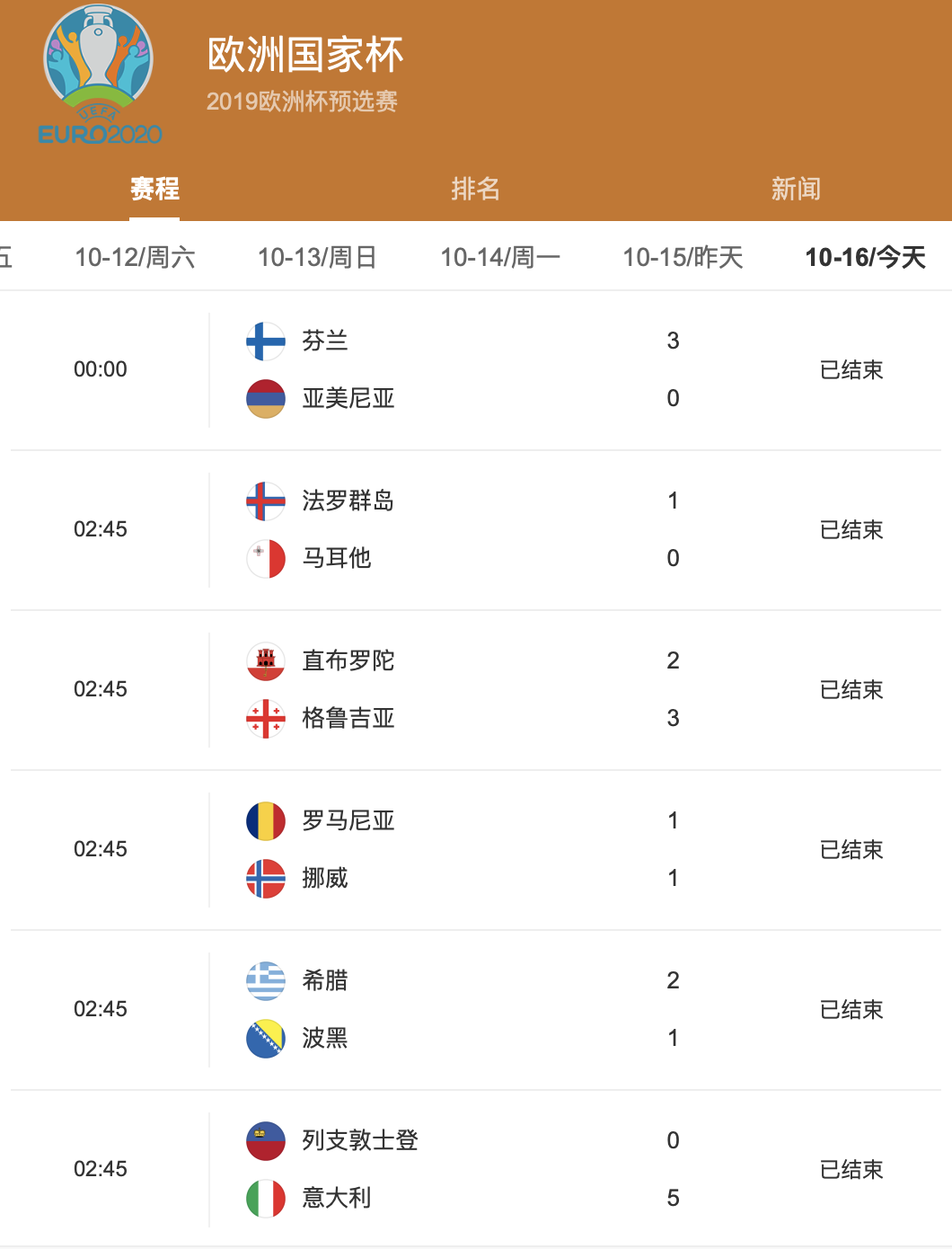Viewport: 952px width, 1249px height.
Task: Select the Norway flag icon
Action: click(x=265, y=879)
